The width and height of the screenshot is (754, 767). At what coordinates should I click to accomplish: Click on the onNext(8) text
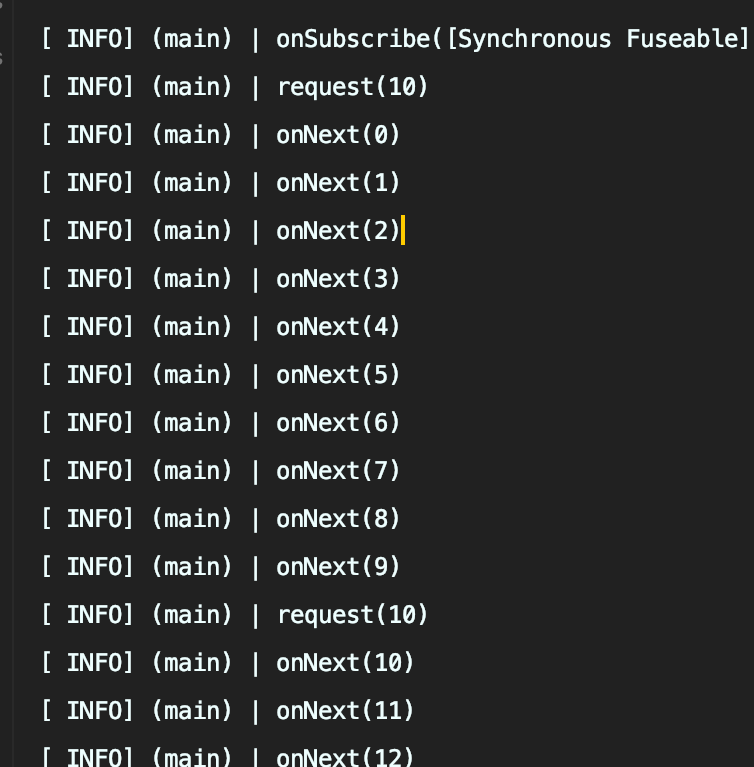[x=338, y=519]
